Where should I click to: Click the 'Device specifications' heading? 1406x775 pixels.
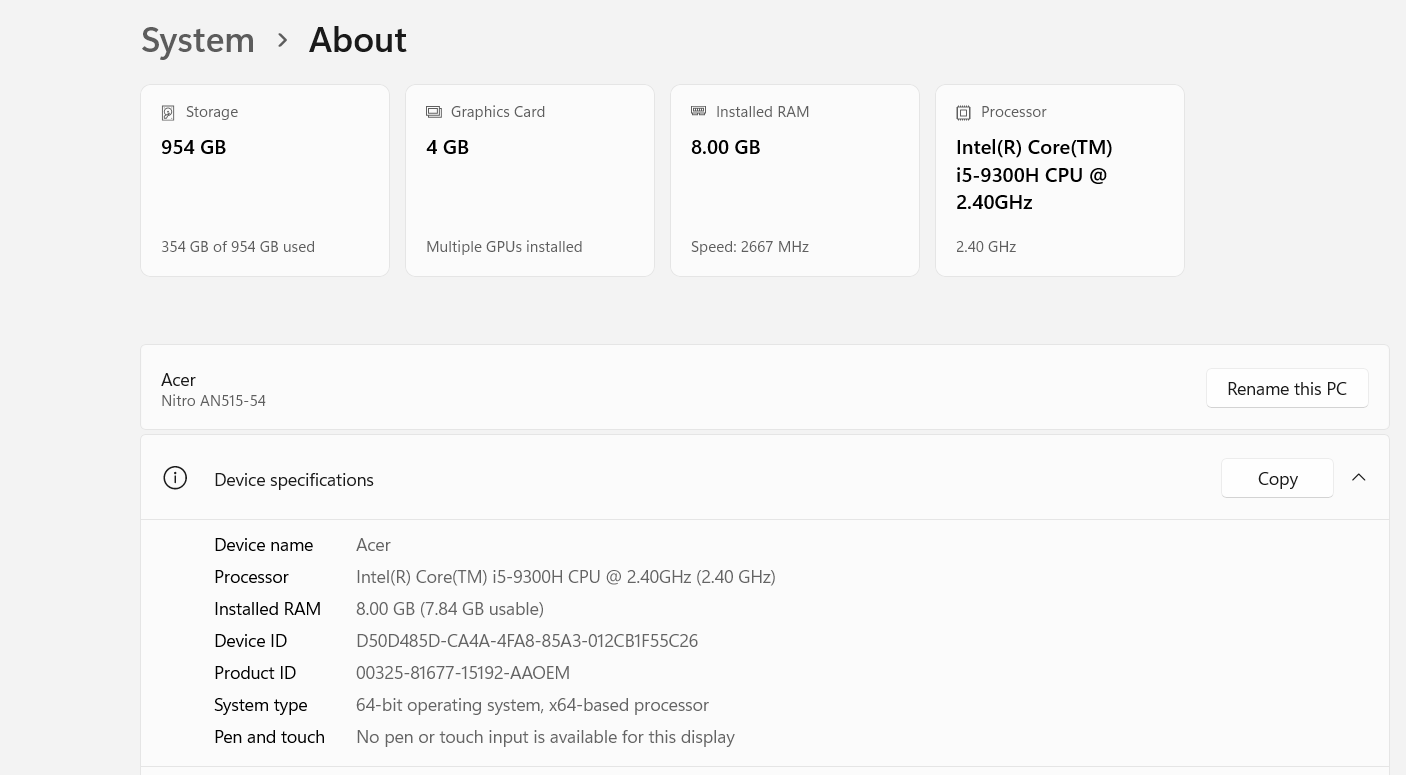(294, 480)
